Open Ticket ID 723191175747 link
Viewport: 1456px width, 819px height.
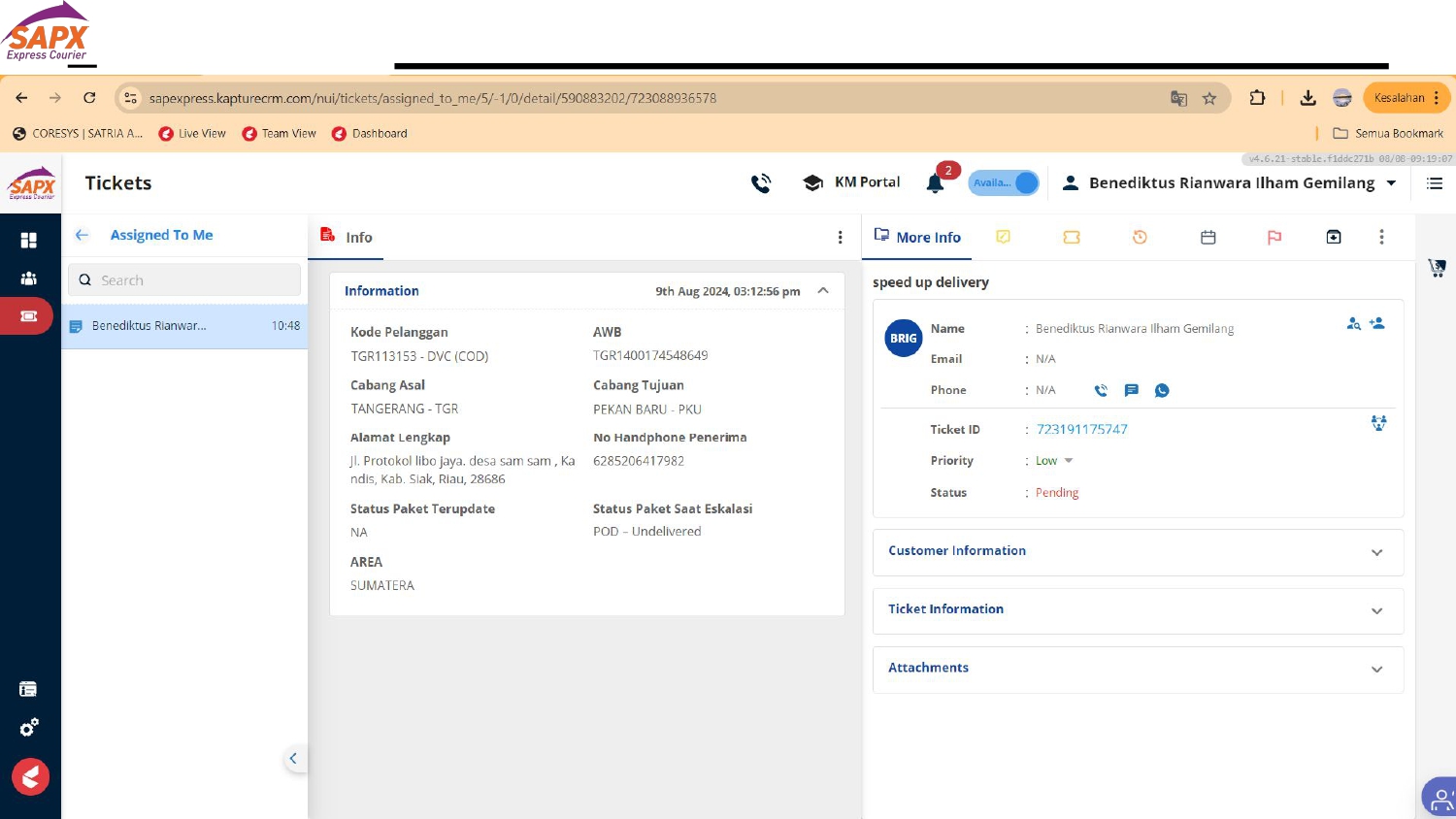pyautogui.click(x=1081, y=429)
